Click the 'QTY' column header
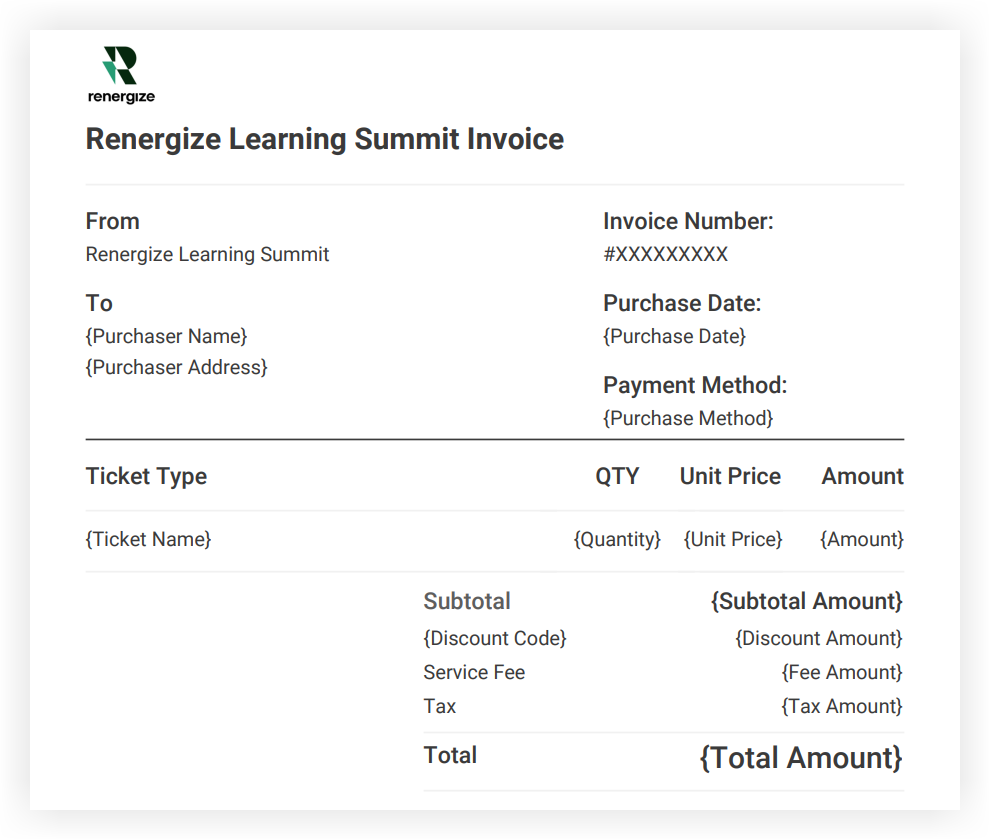 click(x=617, y=476)
